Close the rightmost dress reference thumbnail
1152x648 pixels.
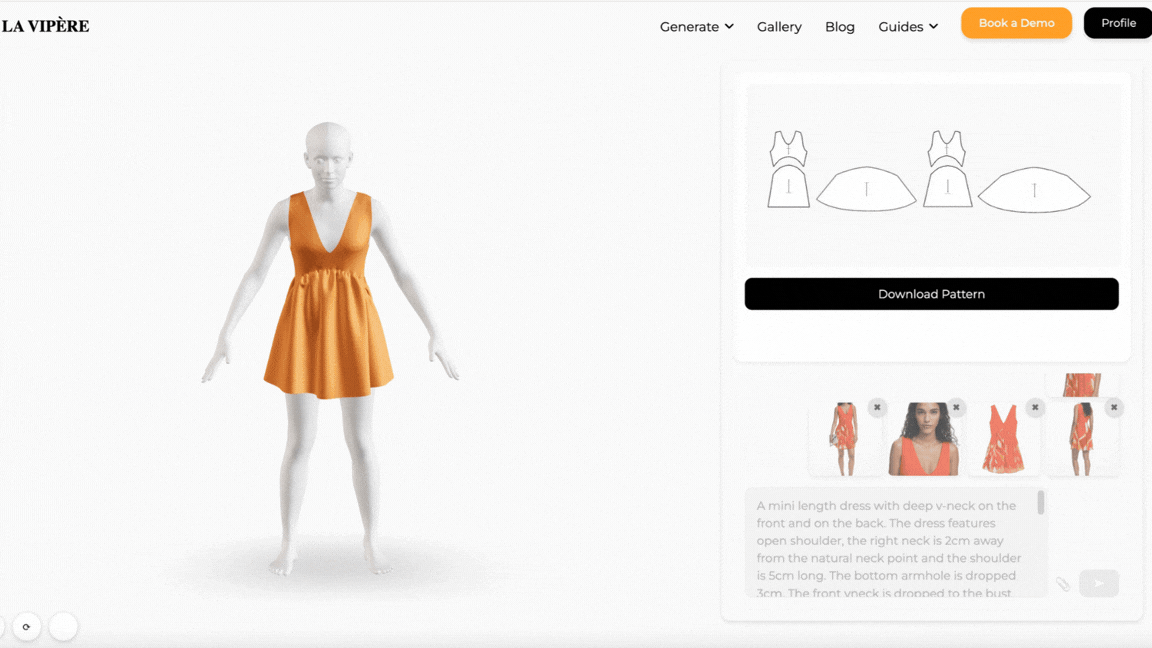[x=1113, y=407]
